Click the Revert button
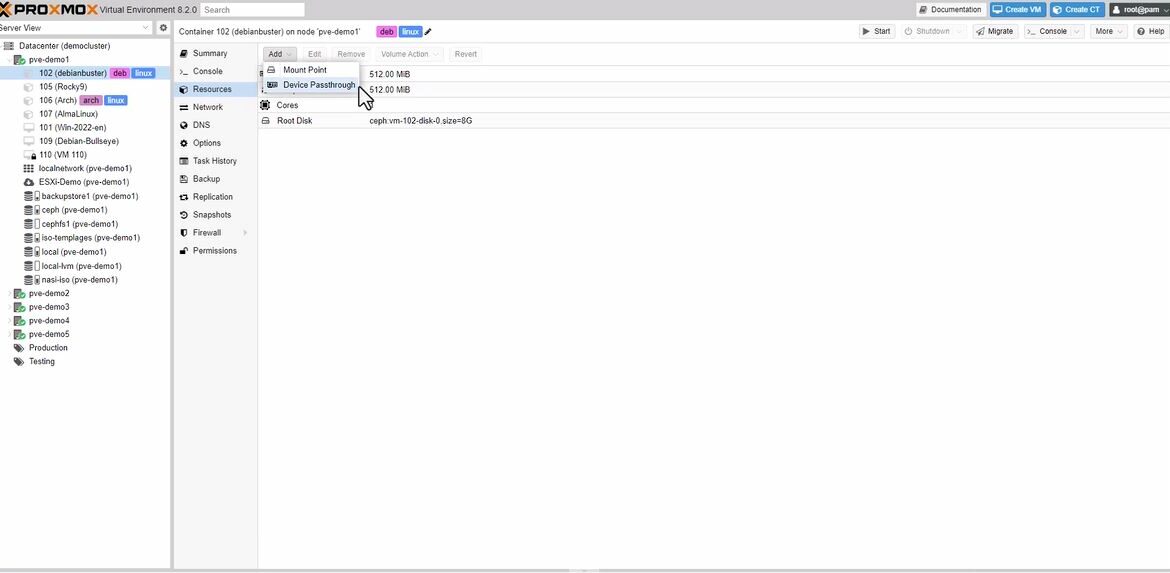Viewport: 1170px width, 573px height. 466,54
